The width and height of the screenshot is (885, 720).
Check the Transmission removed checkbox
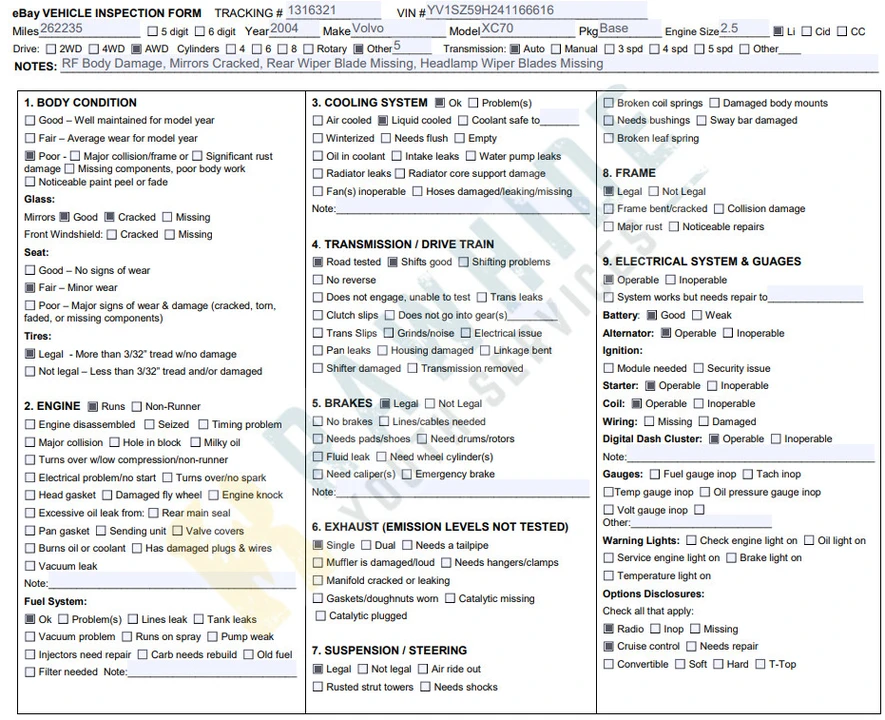point(413,368)
